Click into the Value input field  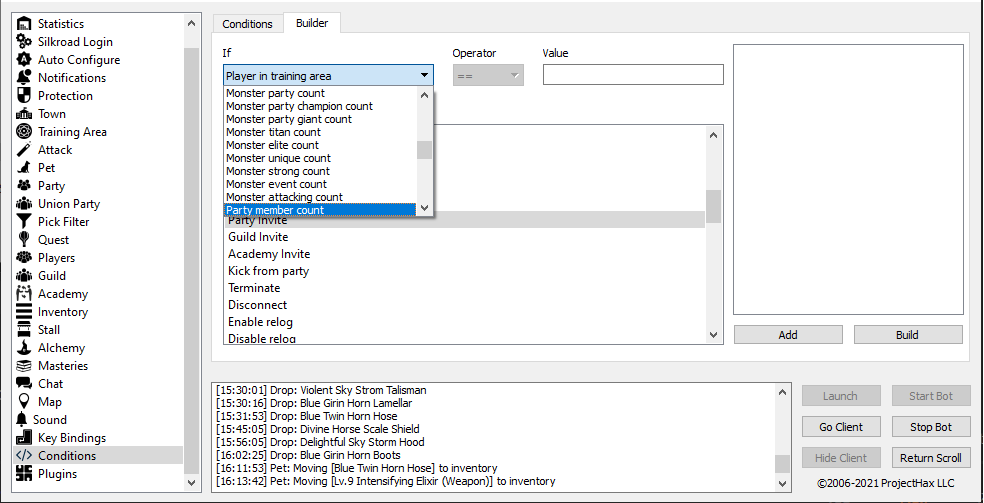point(632,75)
